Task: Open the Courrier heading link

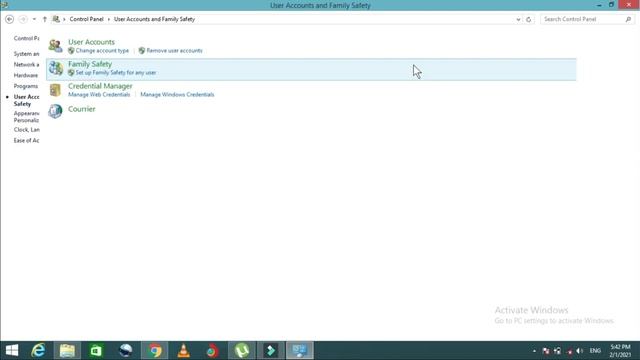Action: pos(82,109)
